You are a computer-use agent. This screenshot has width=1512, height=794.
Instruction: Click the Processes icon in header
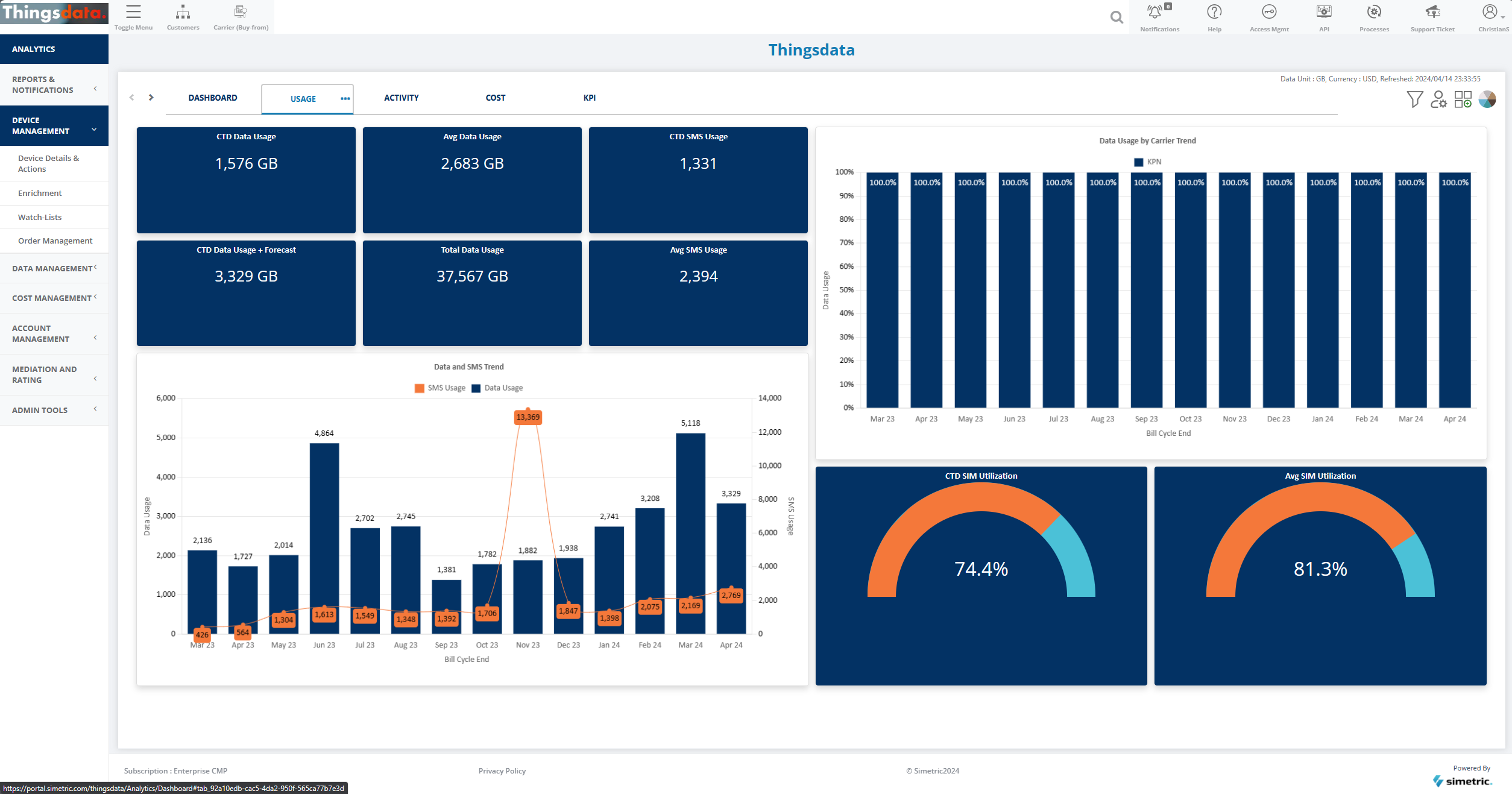(x=1374, y=12)
